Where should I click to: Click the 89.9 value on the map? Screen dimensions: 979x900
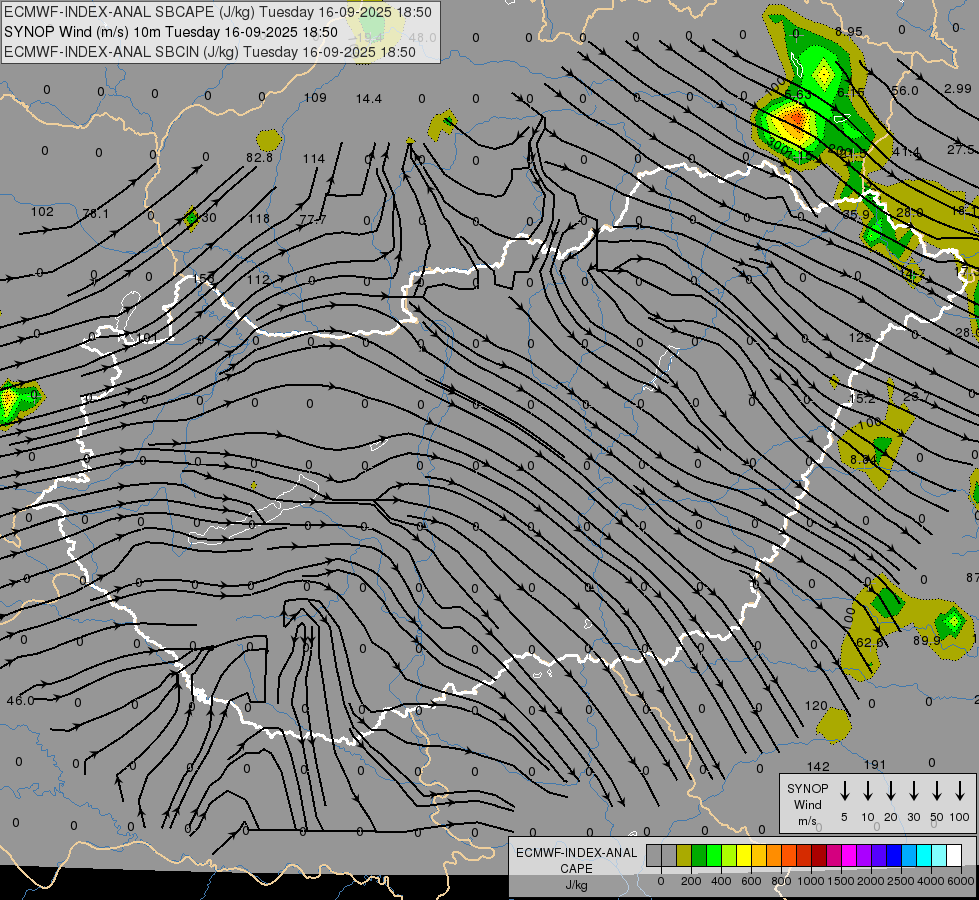[927, 640]
